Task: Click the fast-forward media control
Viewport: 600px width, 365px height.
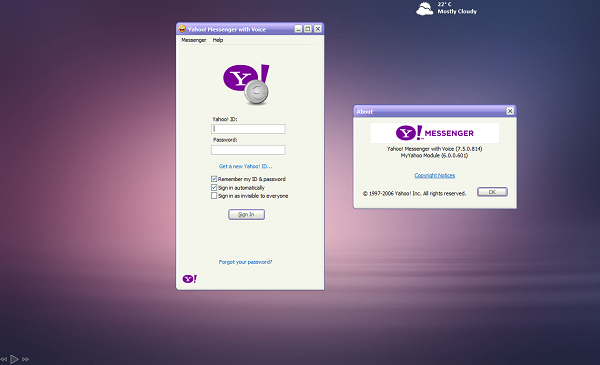Action: click(26, 359)
